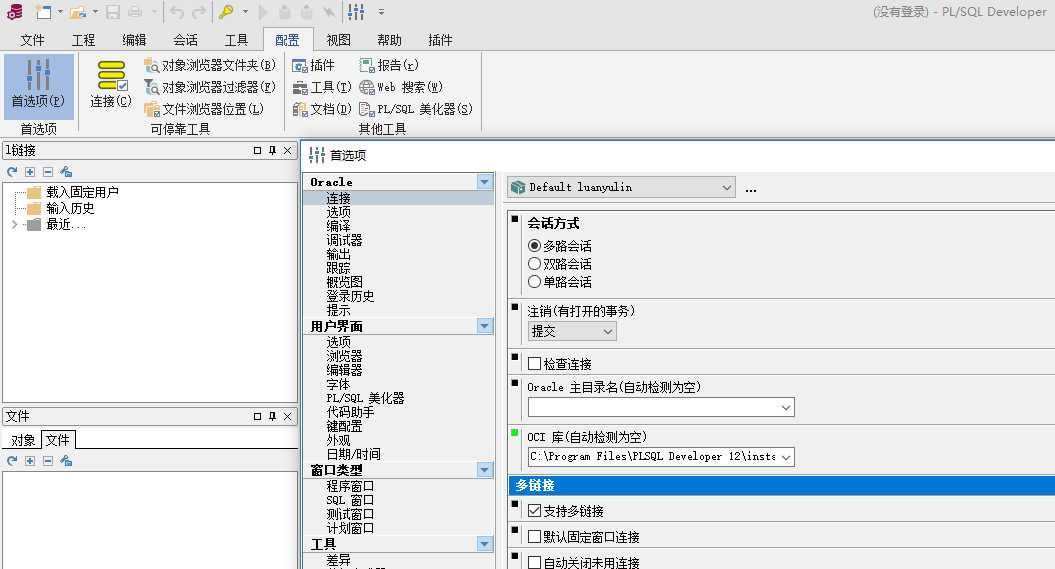Click the Preferences (首选项) ribbon icon
This screenshot has height=569, width=1055.
click(x=38, y=84)
